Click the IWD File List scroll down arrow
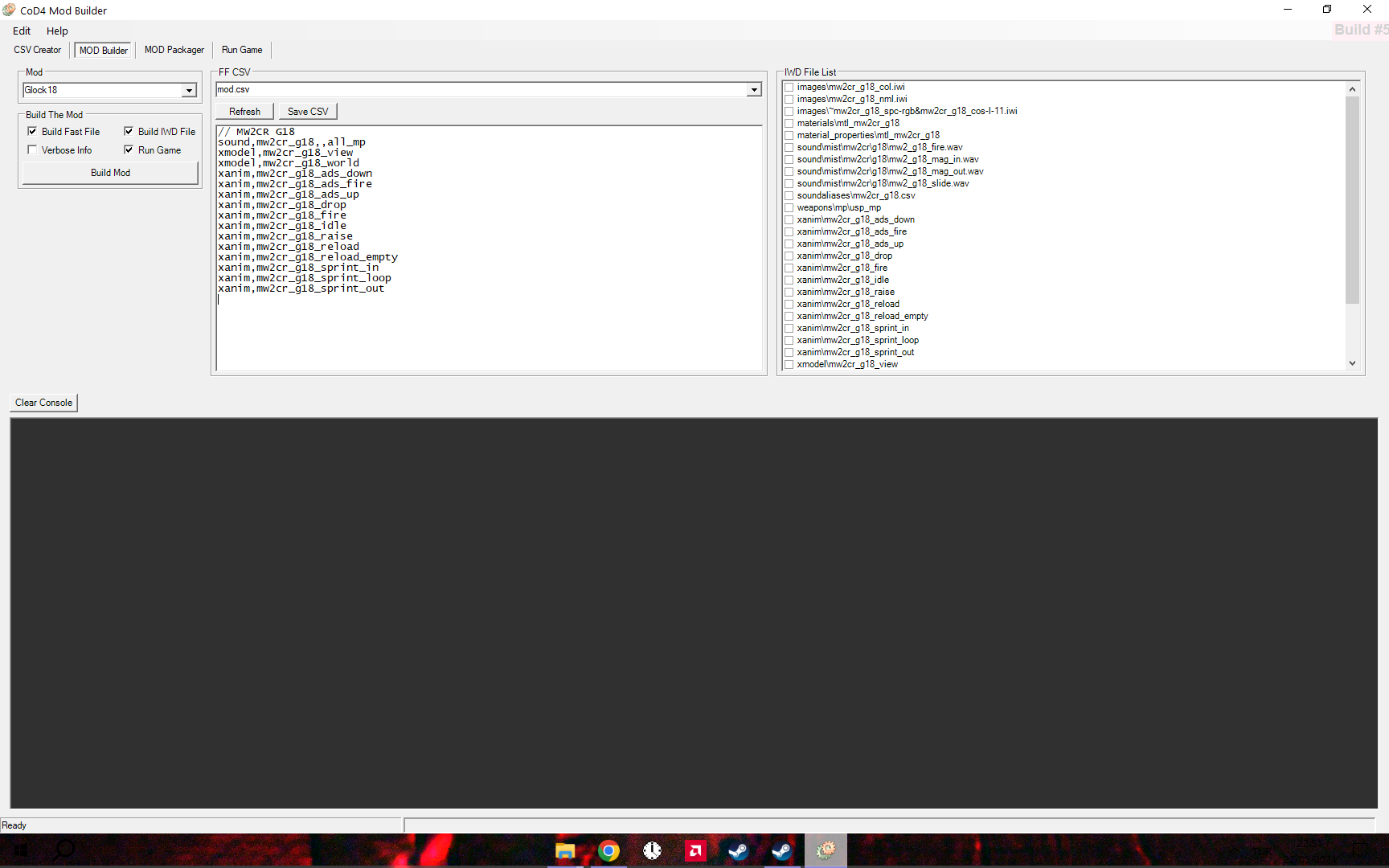1389x868 pixels. point(1352,363)
